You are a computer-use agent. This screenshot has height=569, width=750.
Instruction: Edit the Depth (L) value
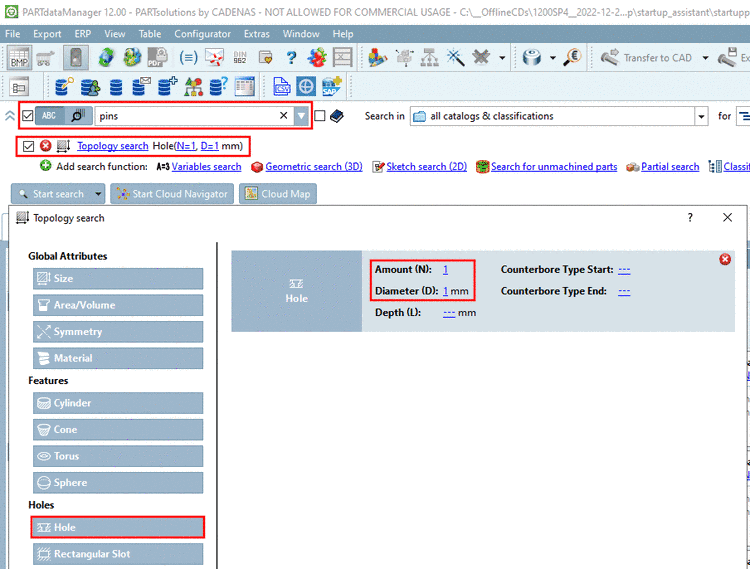point(449,313)
